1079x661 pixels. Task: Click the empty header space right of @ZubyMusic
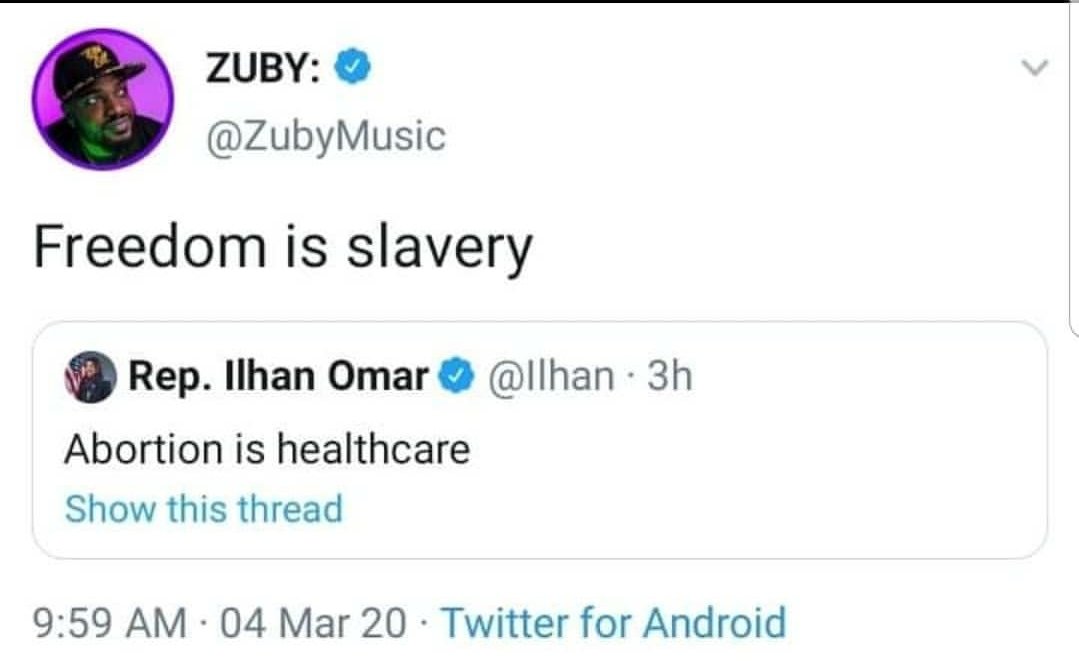723,136
